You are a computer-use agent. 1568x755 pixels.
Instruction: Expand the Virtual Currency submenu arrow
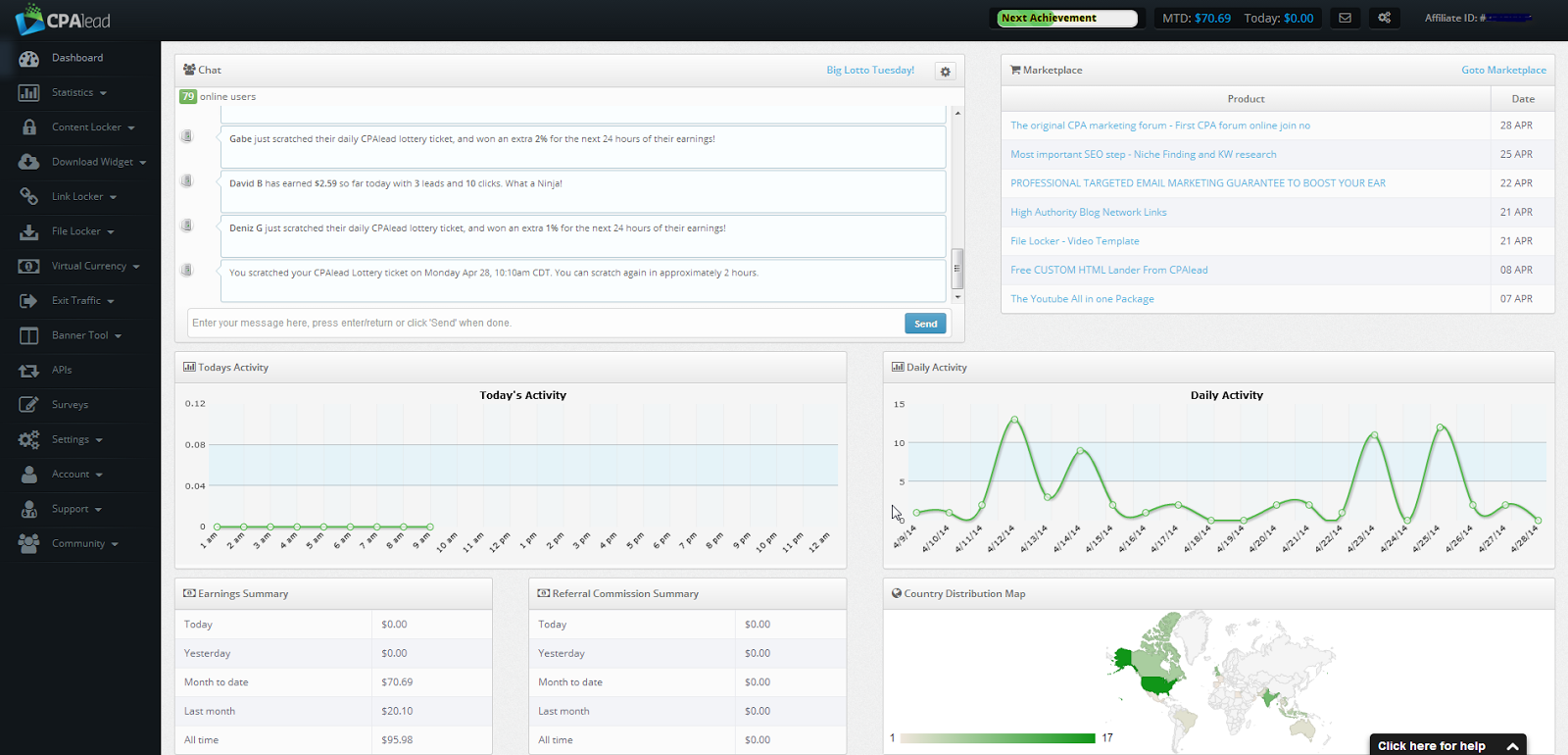pyautogui.click(x=136, y=267)
